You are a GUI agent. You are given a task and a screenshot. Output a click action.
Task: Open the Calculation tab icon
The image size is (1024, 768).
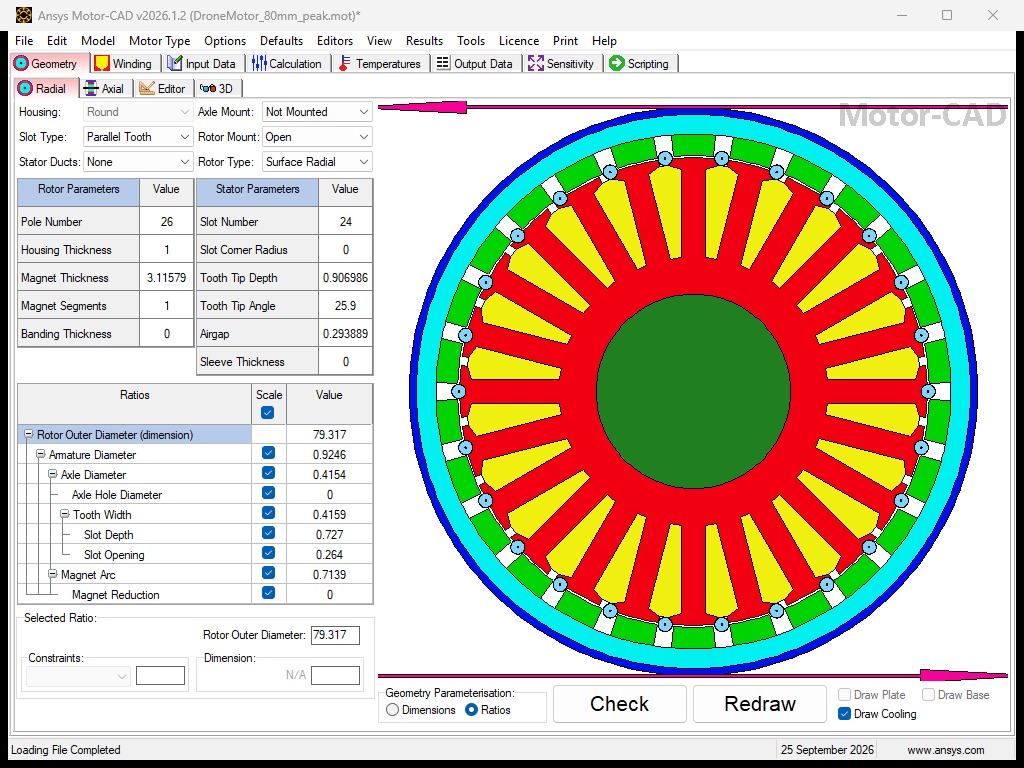pyautogui.click(x=259, y=63)
